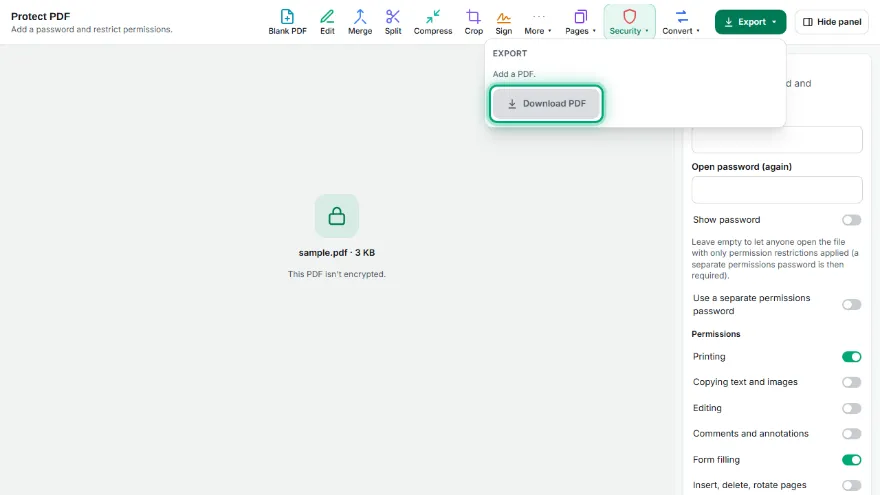Image resolution: width=880 pixels, height=495 pixels.
Task: Click the EXPORT menu header label
Action: [x=510, y=53]
